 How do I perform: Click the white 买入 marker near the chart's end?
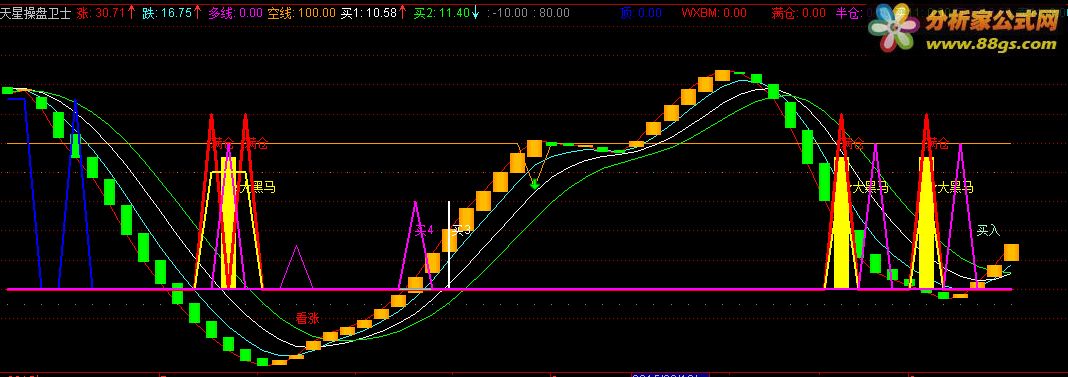[988, 230]
